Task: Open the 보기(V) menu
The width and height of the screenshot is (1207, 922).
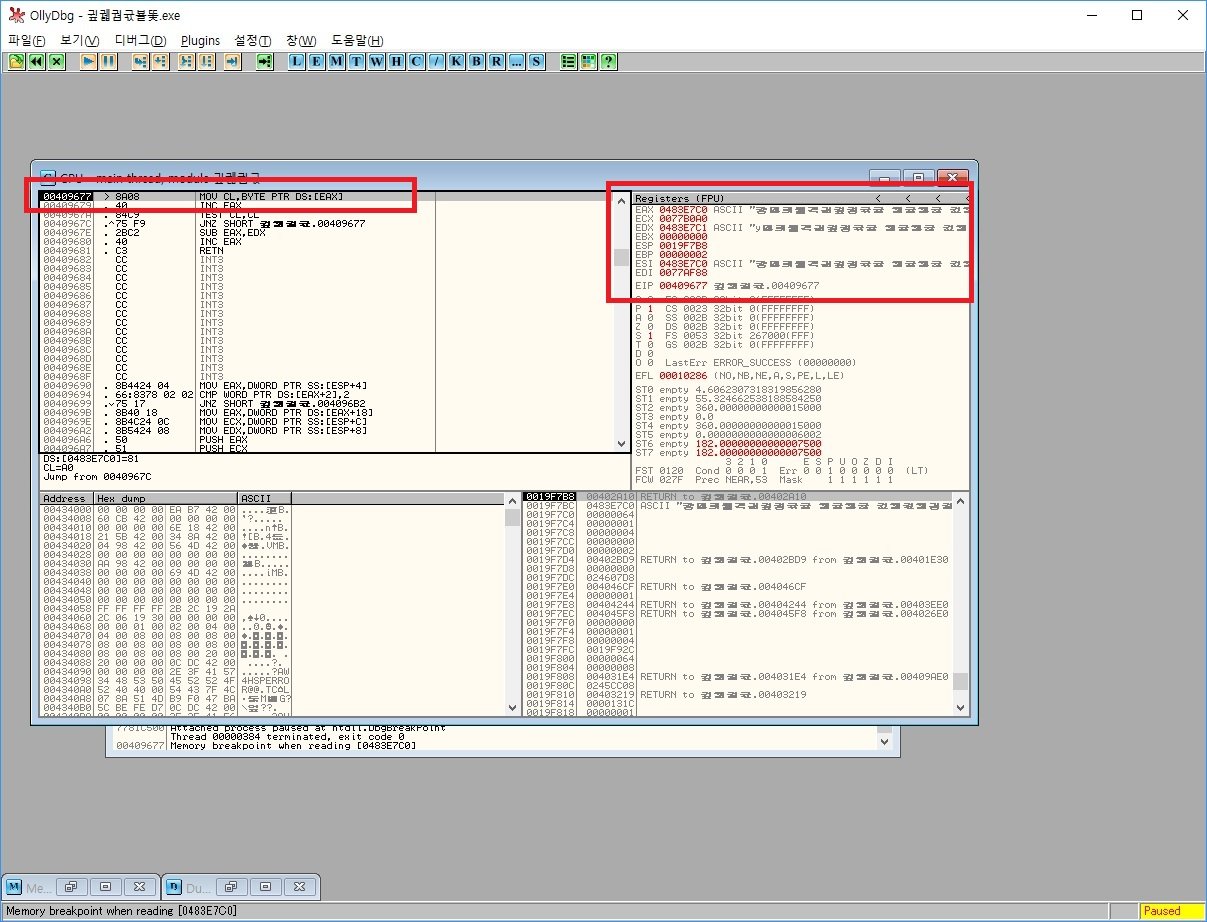Action: coord(80,40)
